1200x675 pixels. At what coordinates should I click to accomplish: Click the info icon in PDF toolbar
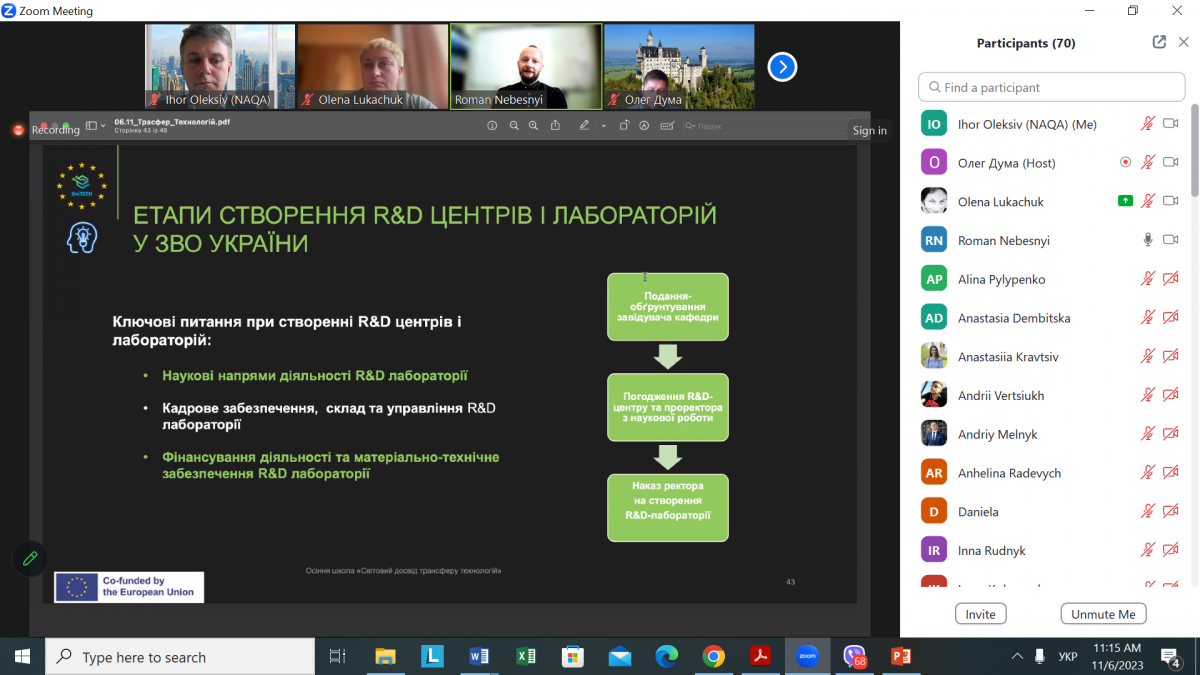492,126
